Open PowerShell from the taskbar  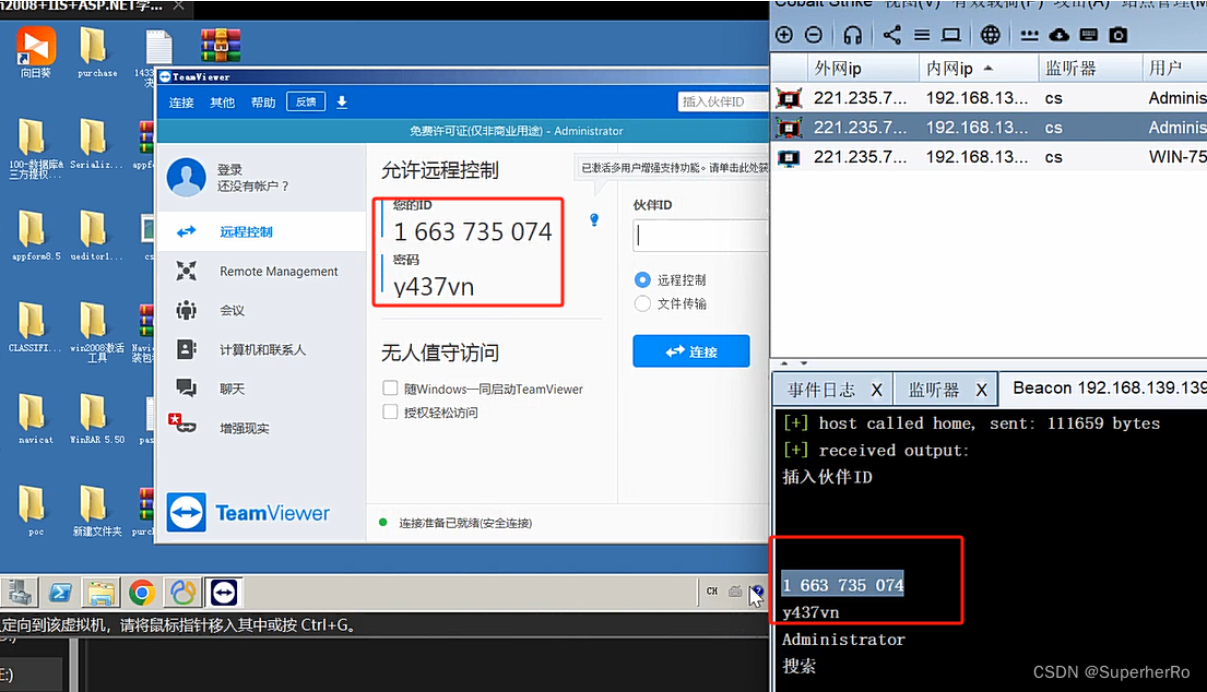[x=59, y=593]
